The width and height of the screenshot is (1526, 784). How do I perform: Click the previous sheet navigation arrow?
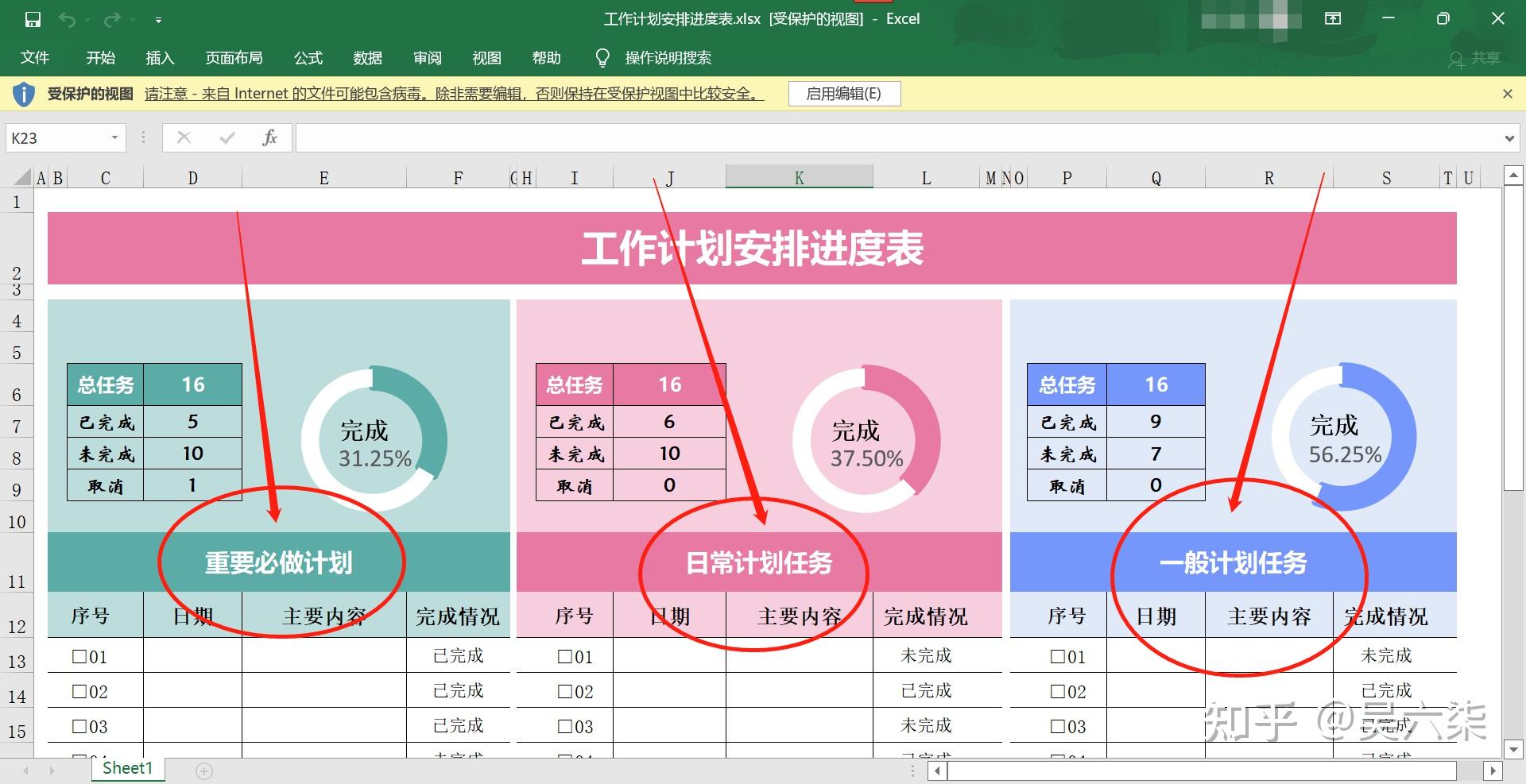click(x=25, y=770)
